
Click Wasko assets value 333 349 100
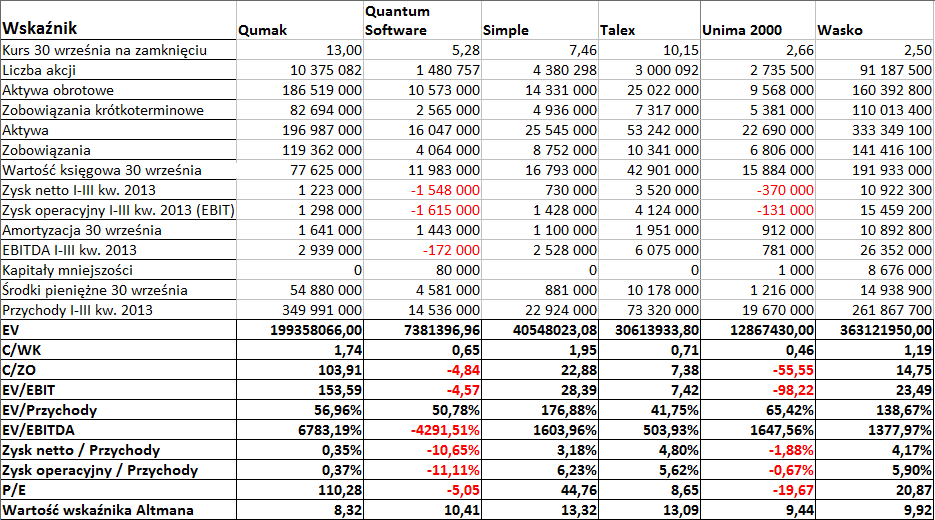coord(892,131)
